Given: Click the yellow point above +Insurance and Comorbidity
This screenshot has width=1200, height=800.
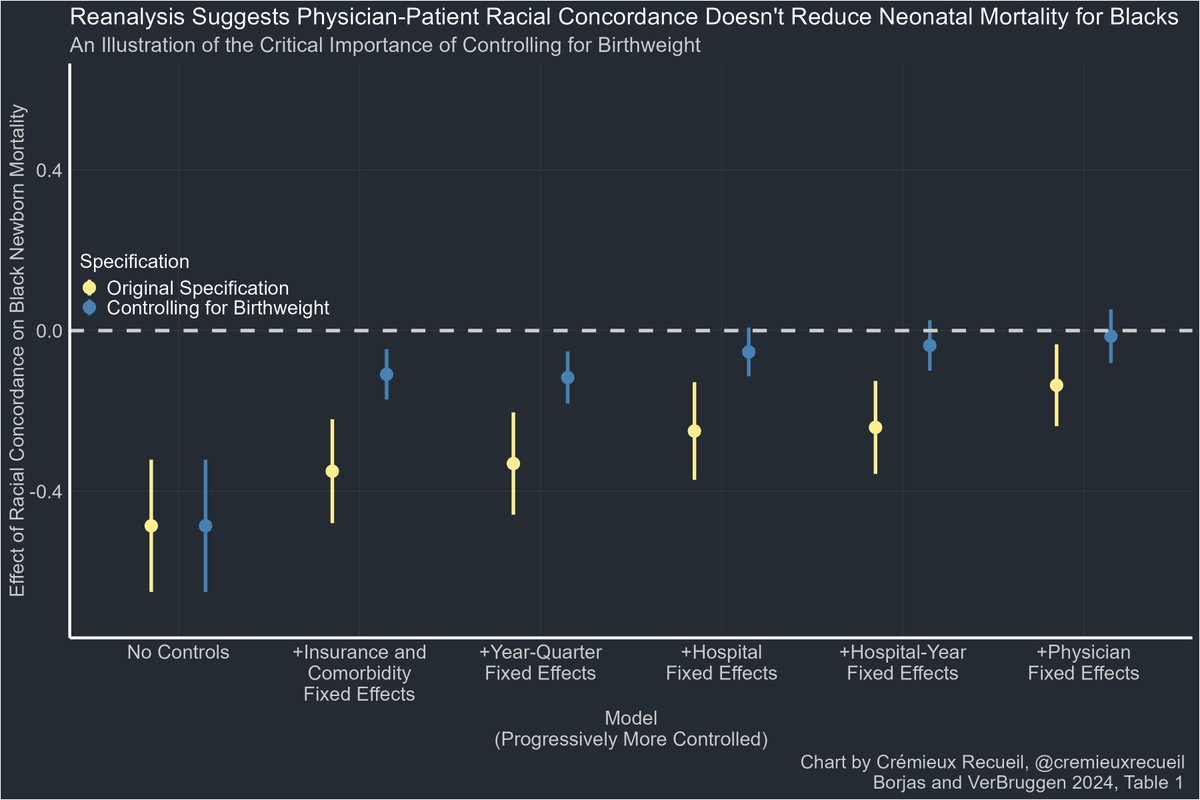Looking at the screenshot, I should tap(332, 471).
